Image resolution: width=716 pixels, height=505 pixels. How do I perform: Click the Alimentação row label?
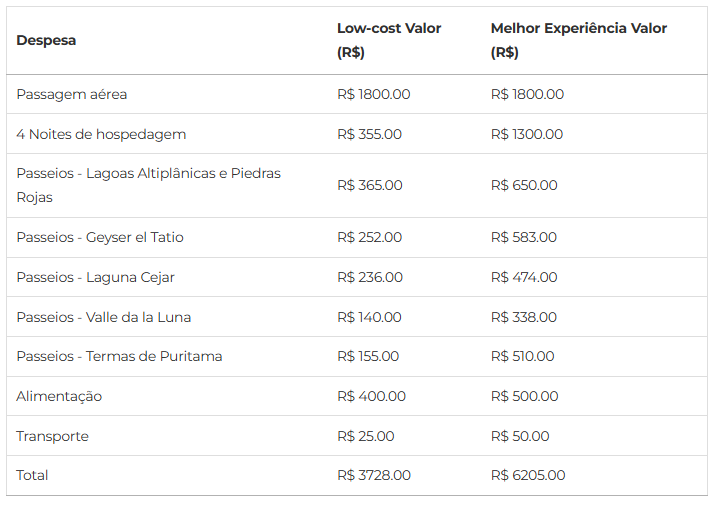pyautogui.click(x=59, y=396)
